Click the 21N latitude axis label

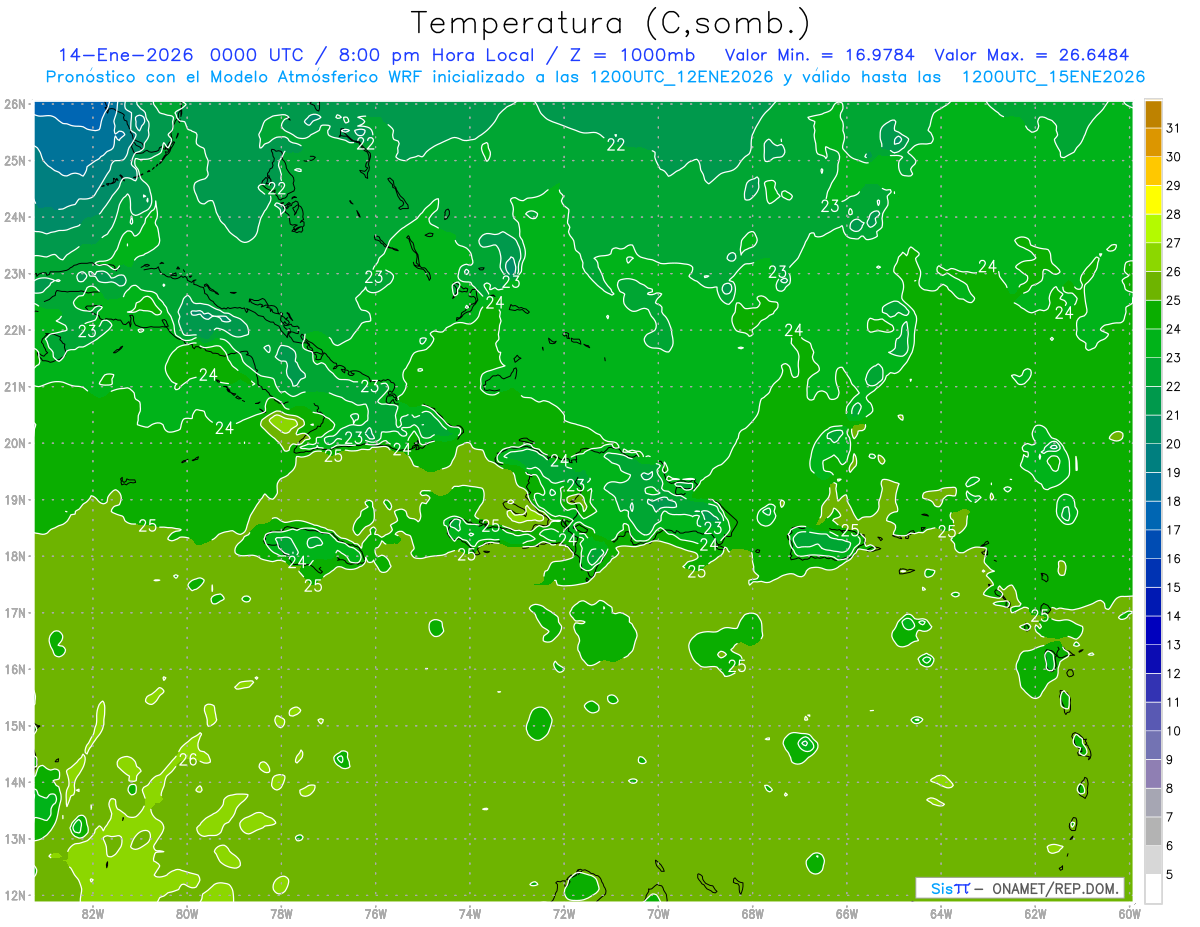pyautogui.click(x=15, y=386)
